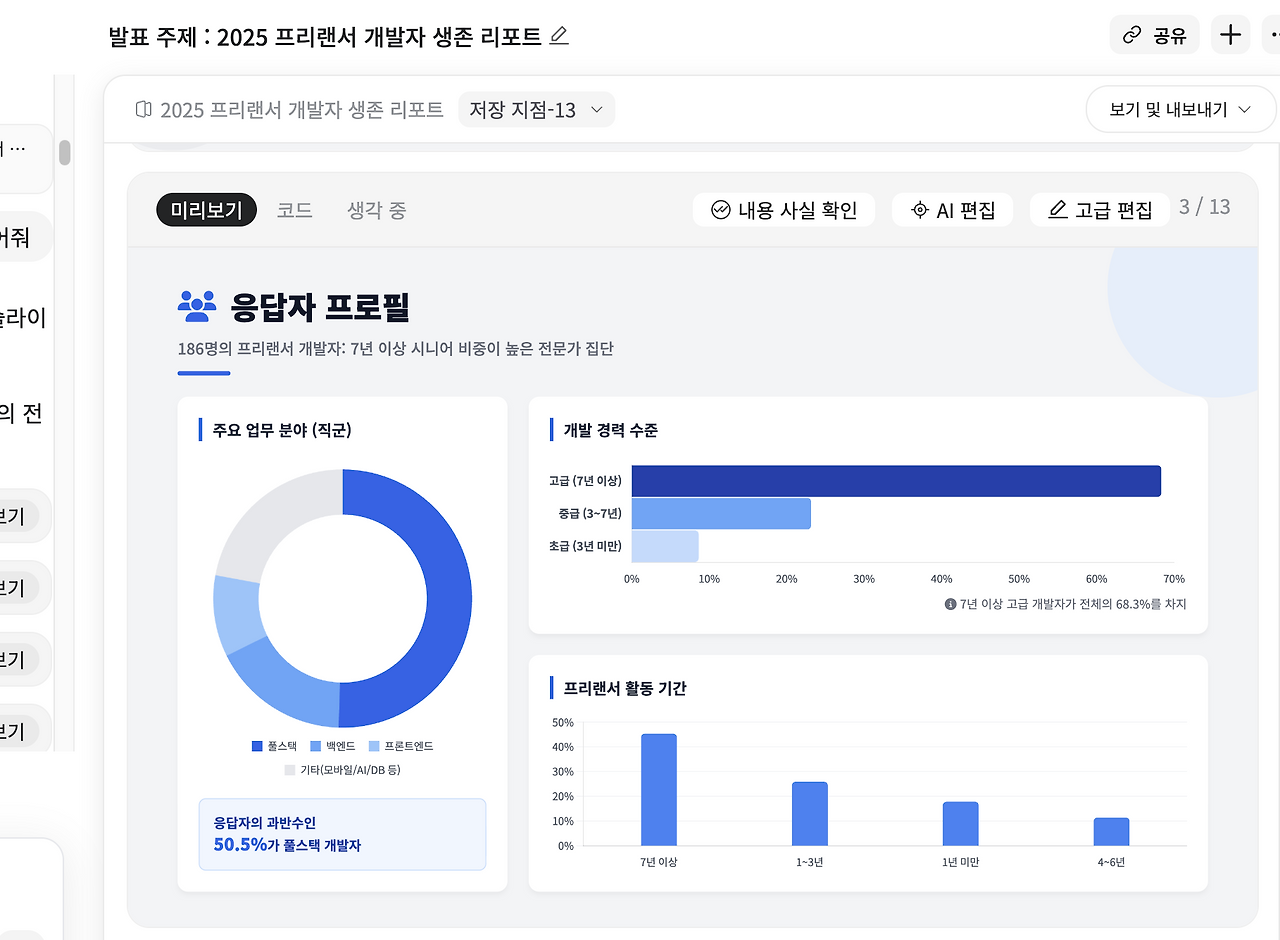The height and width of the screenshot is (940, 1280).
Task: Select the 생각 중 tab
Action: coord(376,209)
